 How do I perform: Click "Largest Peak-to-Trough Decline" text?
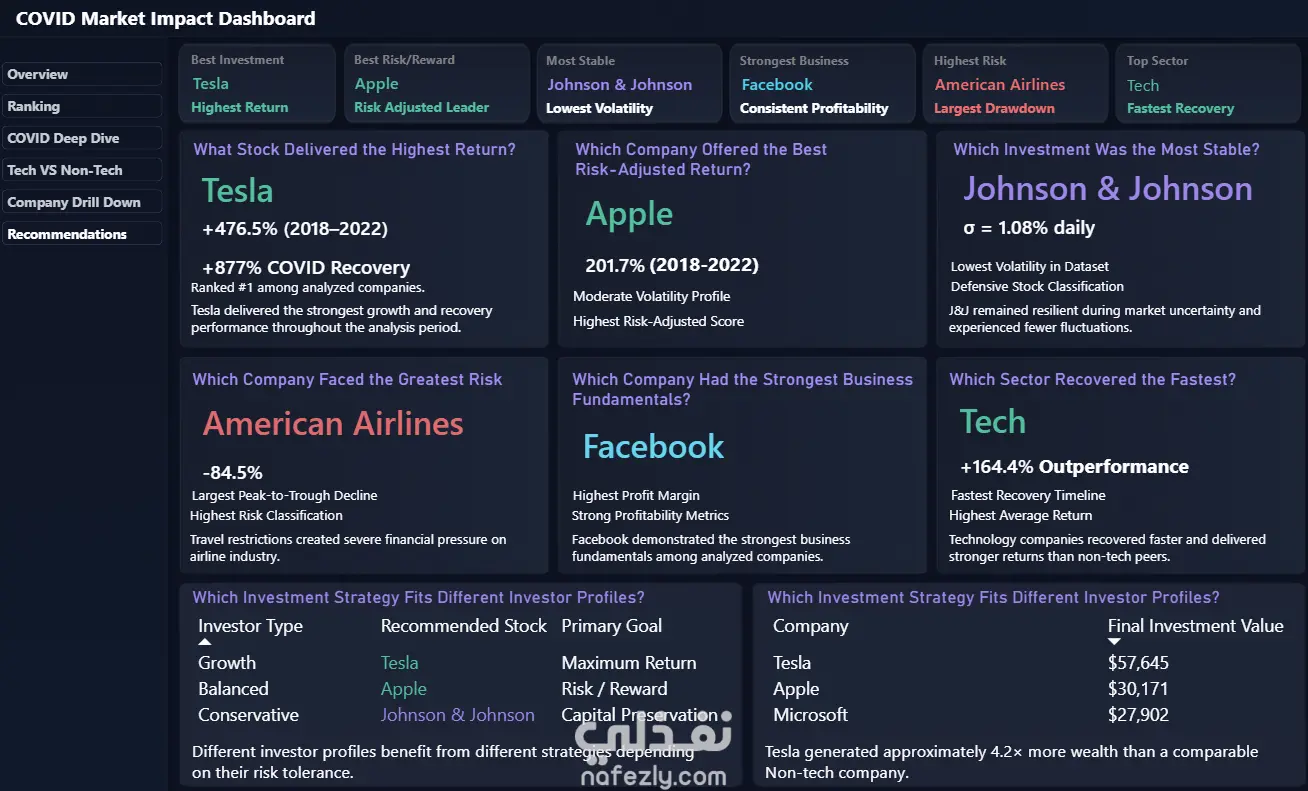tap(284, 496)
